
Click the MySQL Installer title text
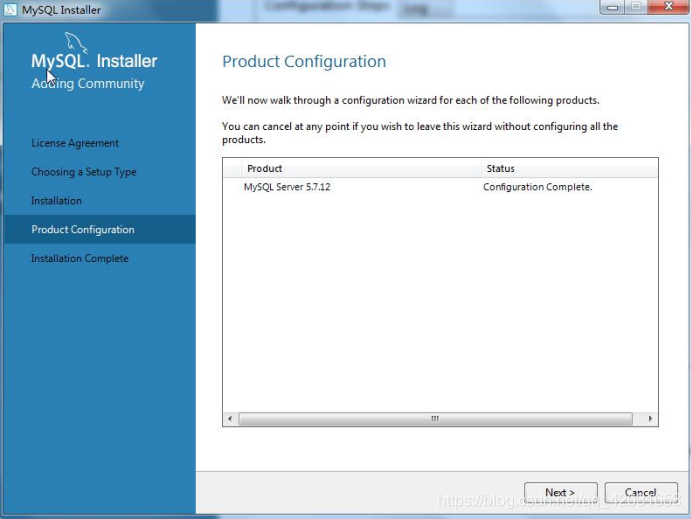click(61, 10)
